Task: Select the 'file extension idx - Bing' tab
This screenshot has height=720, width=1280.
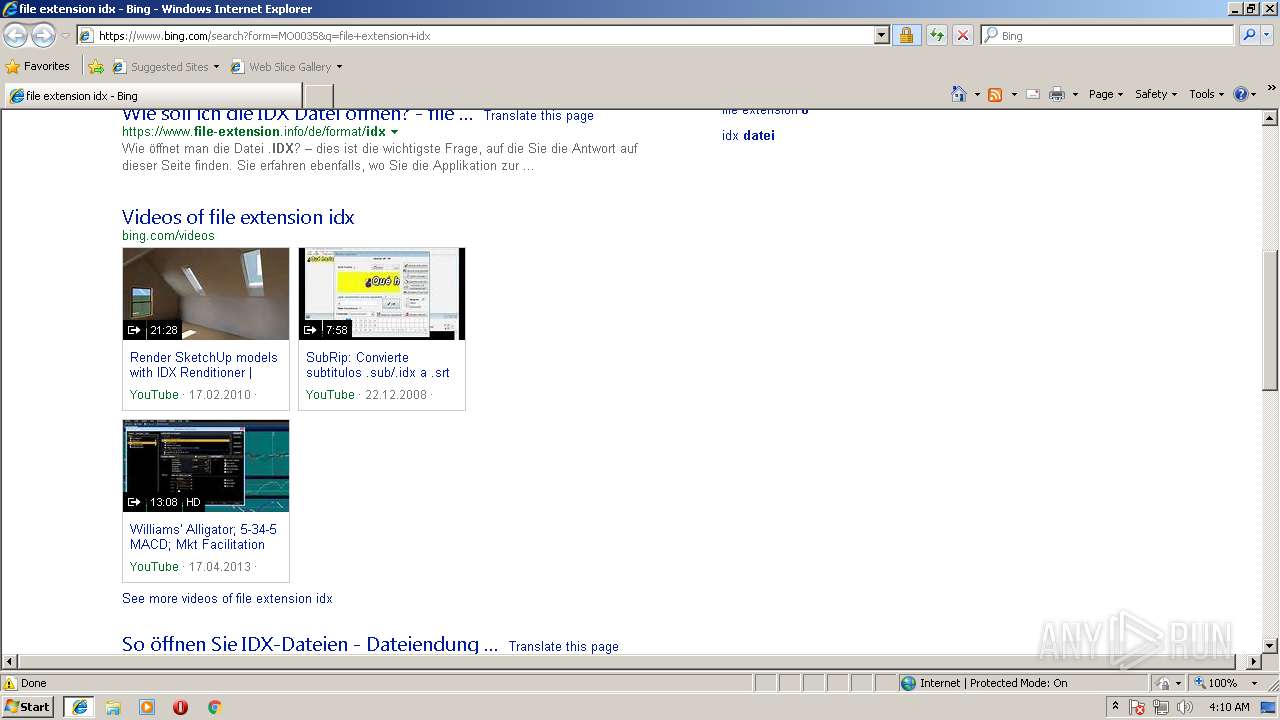Action: [152, 96]
